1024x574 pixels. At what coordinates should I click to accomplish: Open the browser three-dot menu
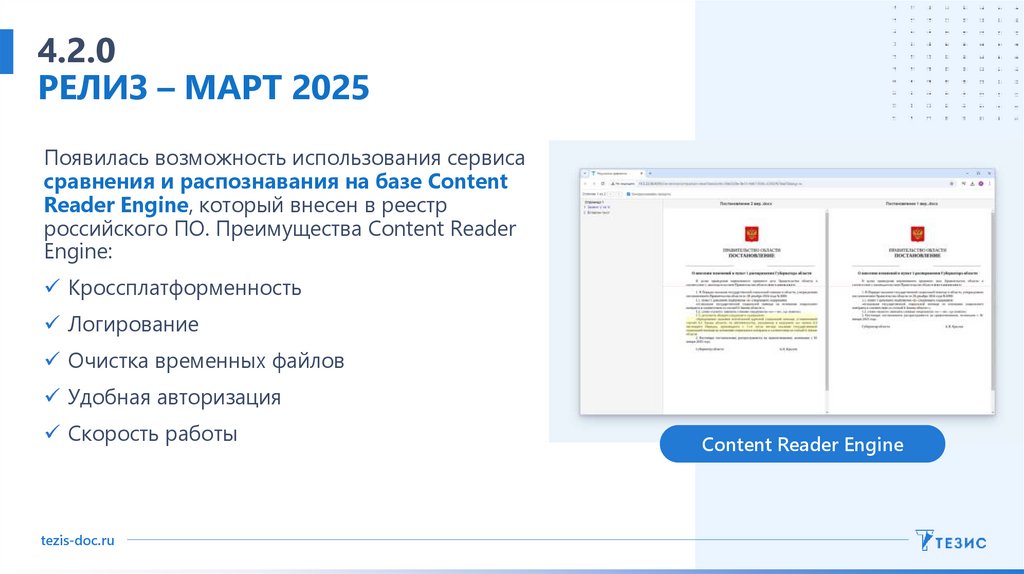click(x=989, y=183)
